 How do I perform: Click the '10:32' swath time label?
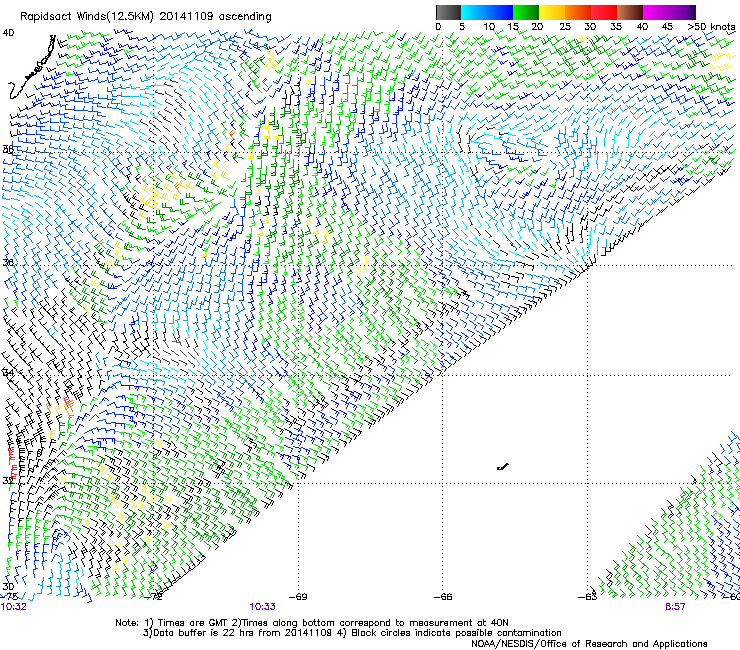(14, 607)
